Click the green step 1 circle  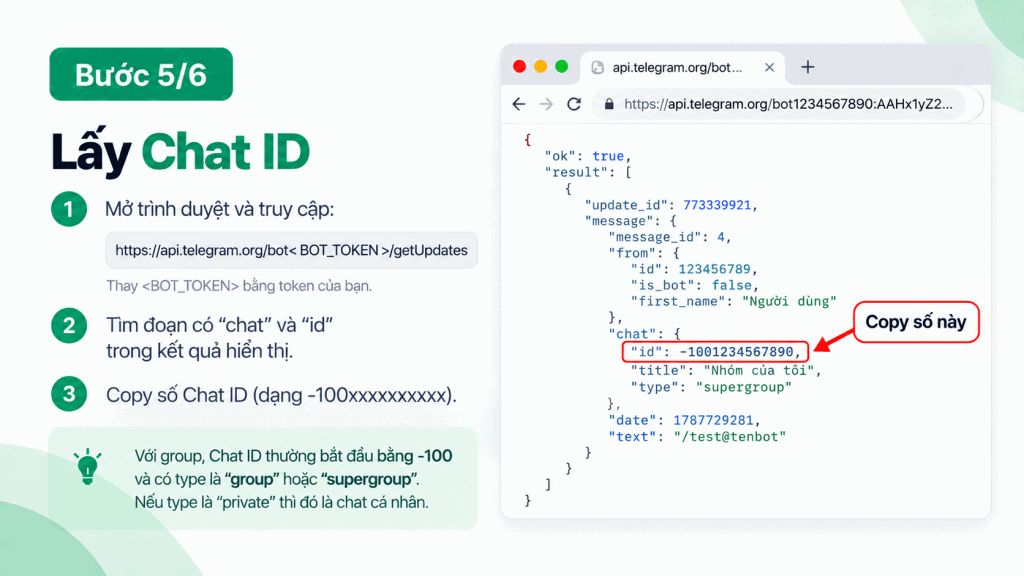tap(69, 209)
